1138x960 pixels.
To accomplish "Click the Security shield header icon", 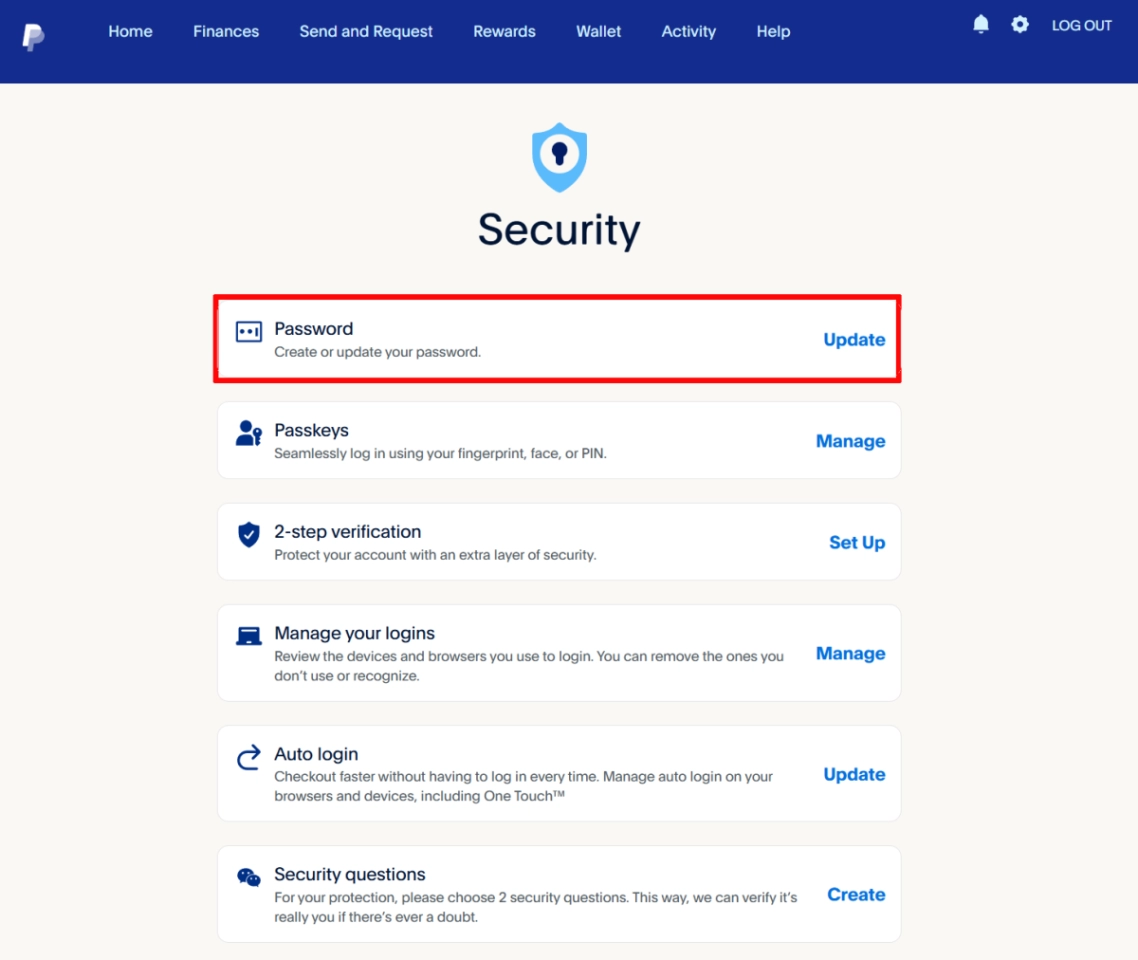I will (559, 157).
